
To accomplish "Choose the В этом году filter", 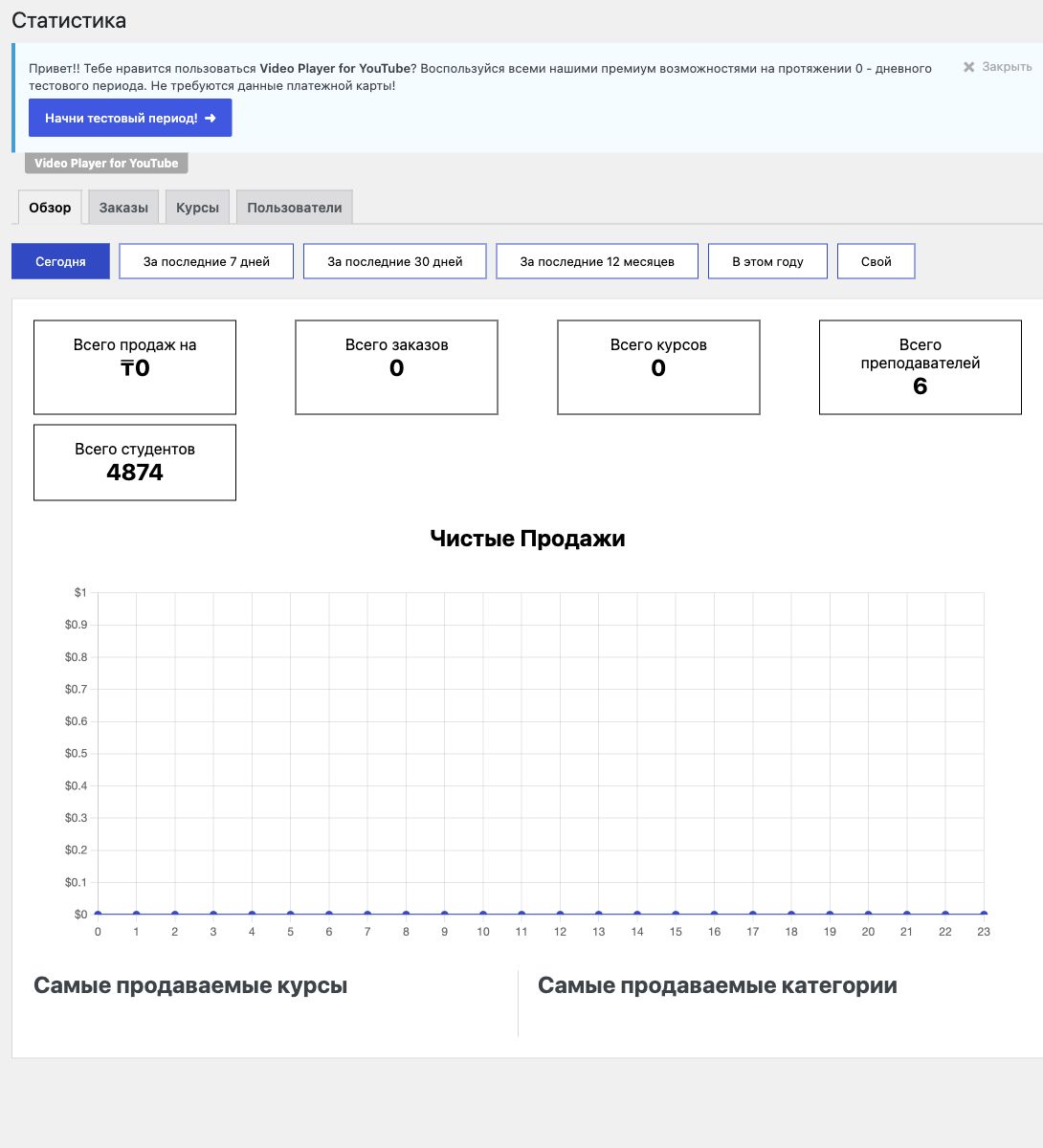I will click(767, 261).
